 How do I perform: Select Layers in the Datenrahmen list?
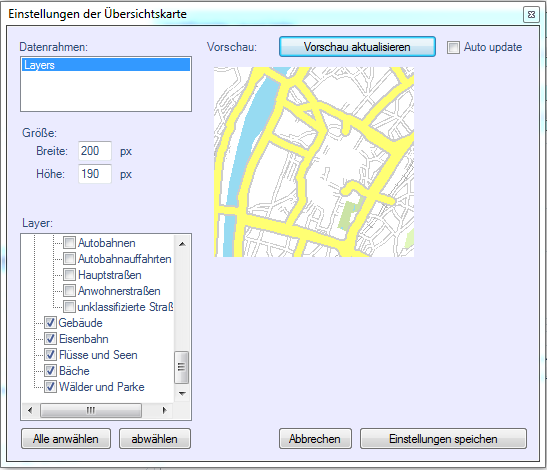(x=106, y=65)
